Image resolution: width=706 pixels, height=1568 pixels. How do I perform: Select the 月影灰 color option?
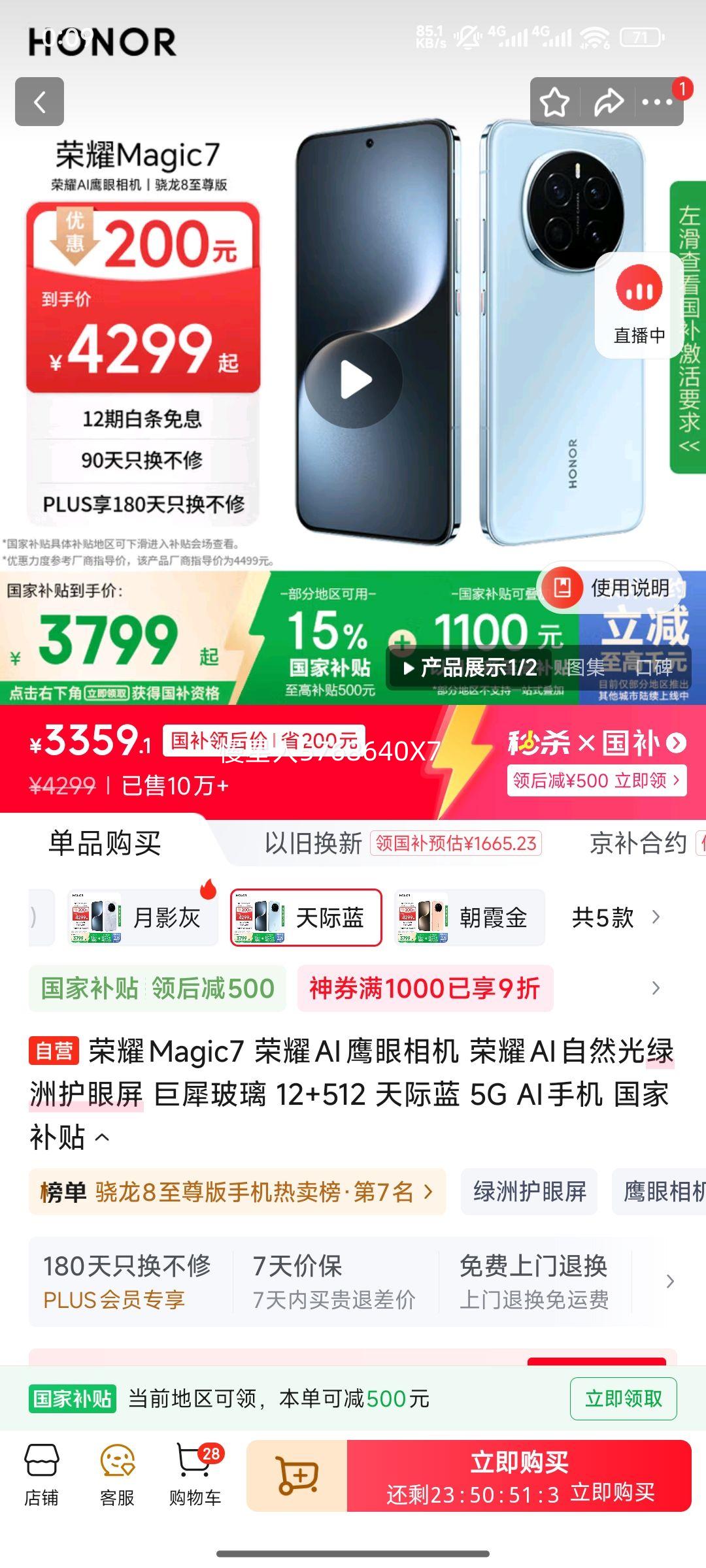[144, 917]
